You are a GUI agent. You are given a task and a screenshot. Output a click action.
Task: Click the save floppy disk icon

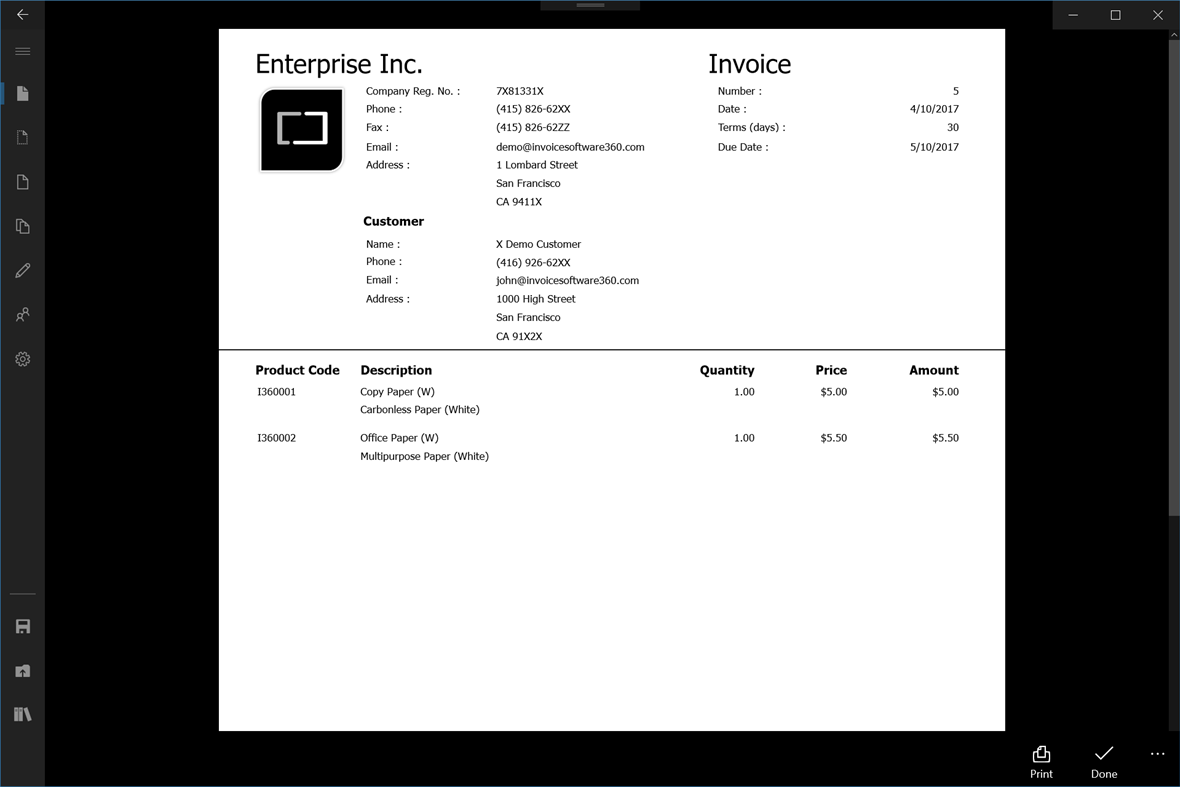pyautogui.click(x=22, y=626)
